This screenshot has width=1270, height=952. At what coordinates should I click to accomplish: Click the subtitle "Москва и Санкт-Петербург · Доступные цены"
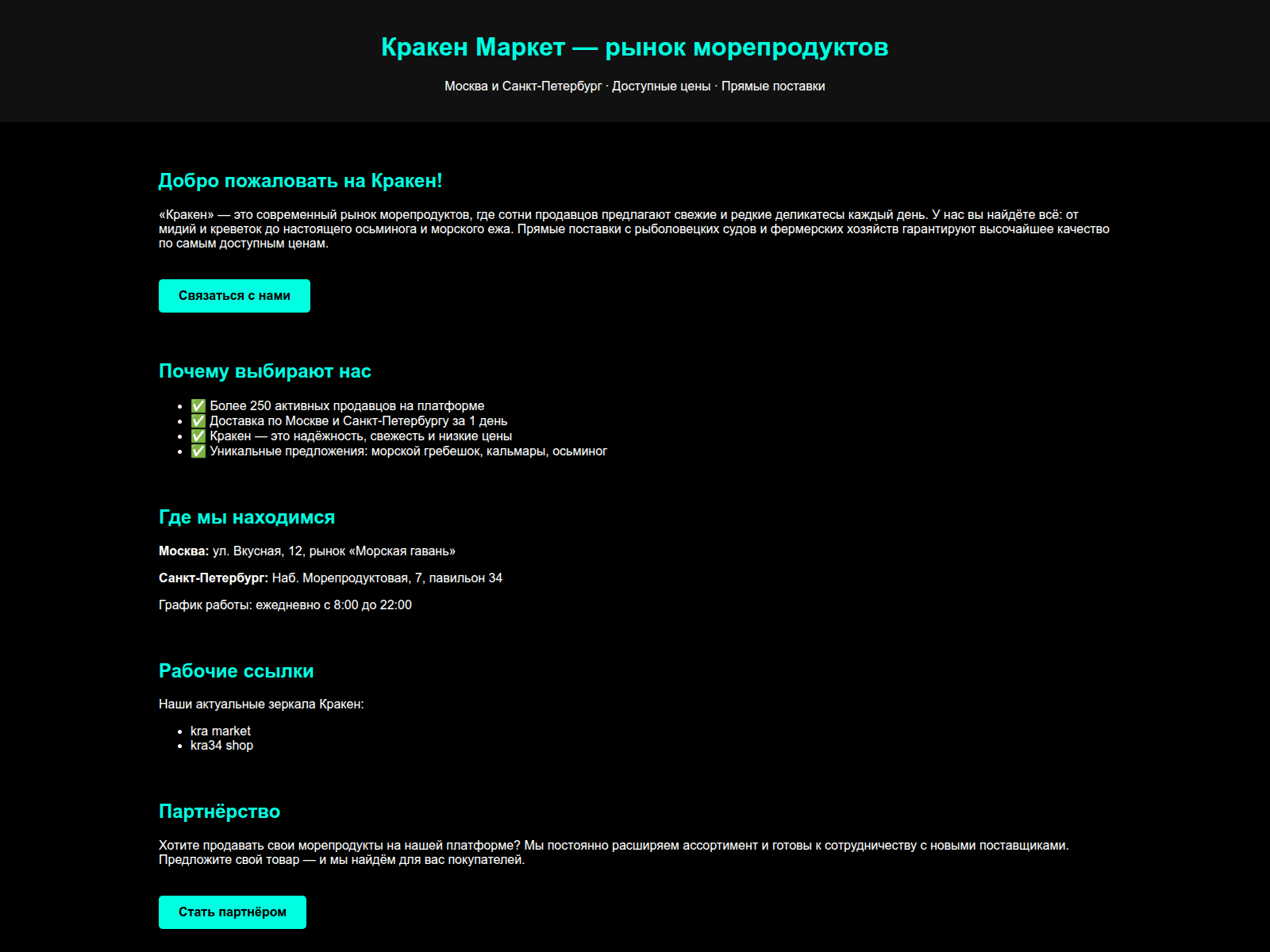tap(578, 86)
